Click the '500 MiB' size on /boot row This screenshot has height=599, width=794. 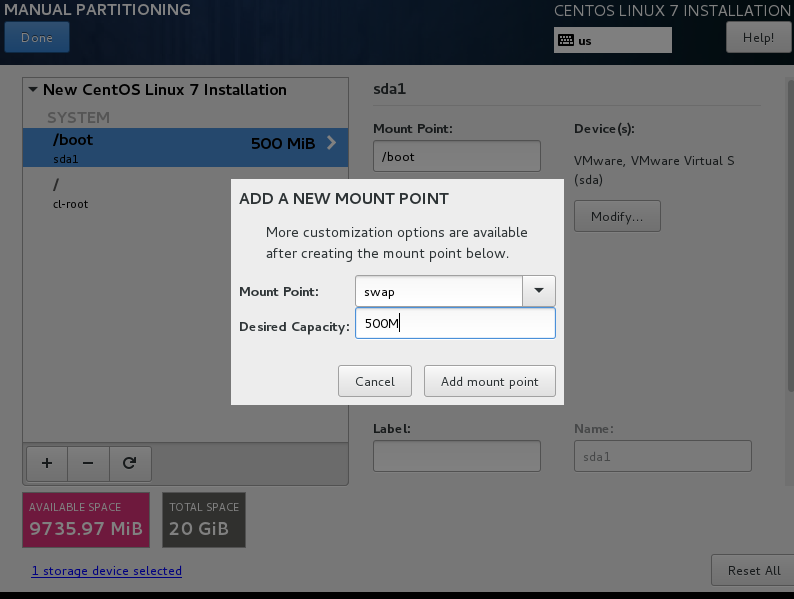pyautogui.click(x=283, y=144)
